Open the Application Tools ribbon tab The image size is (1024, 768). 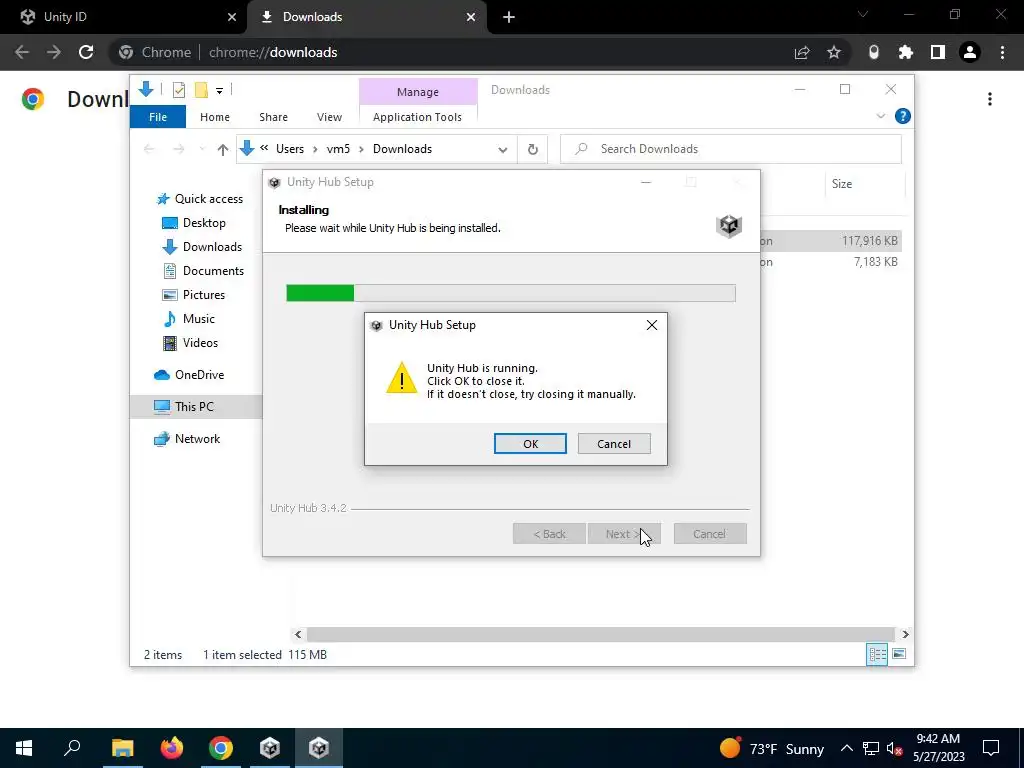point(417,117)
